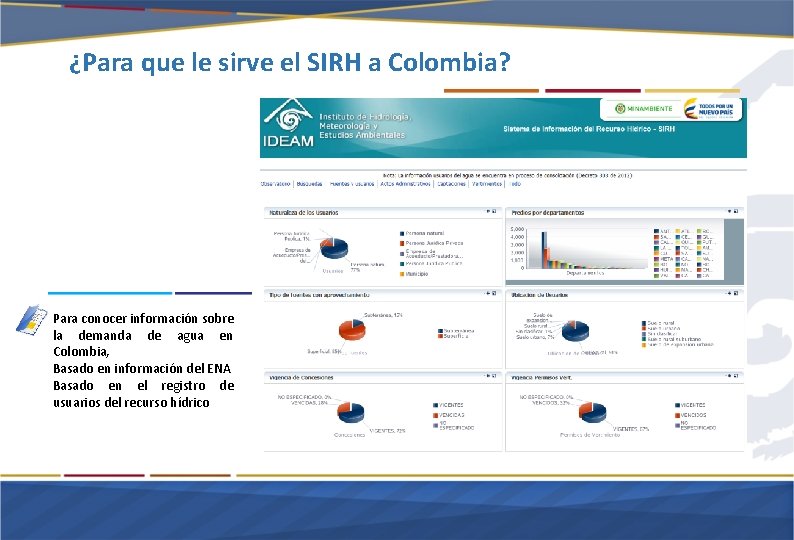Click the 'Tipo de fuentes con aprovechamiento' panel title

coord(320,295)
